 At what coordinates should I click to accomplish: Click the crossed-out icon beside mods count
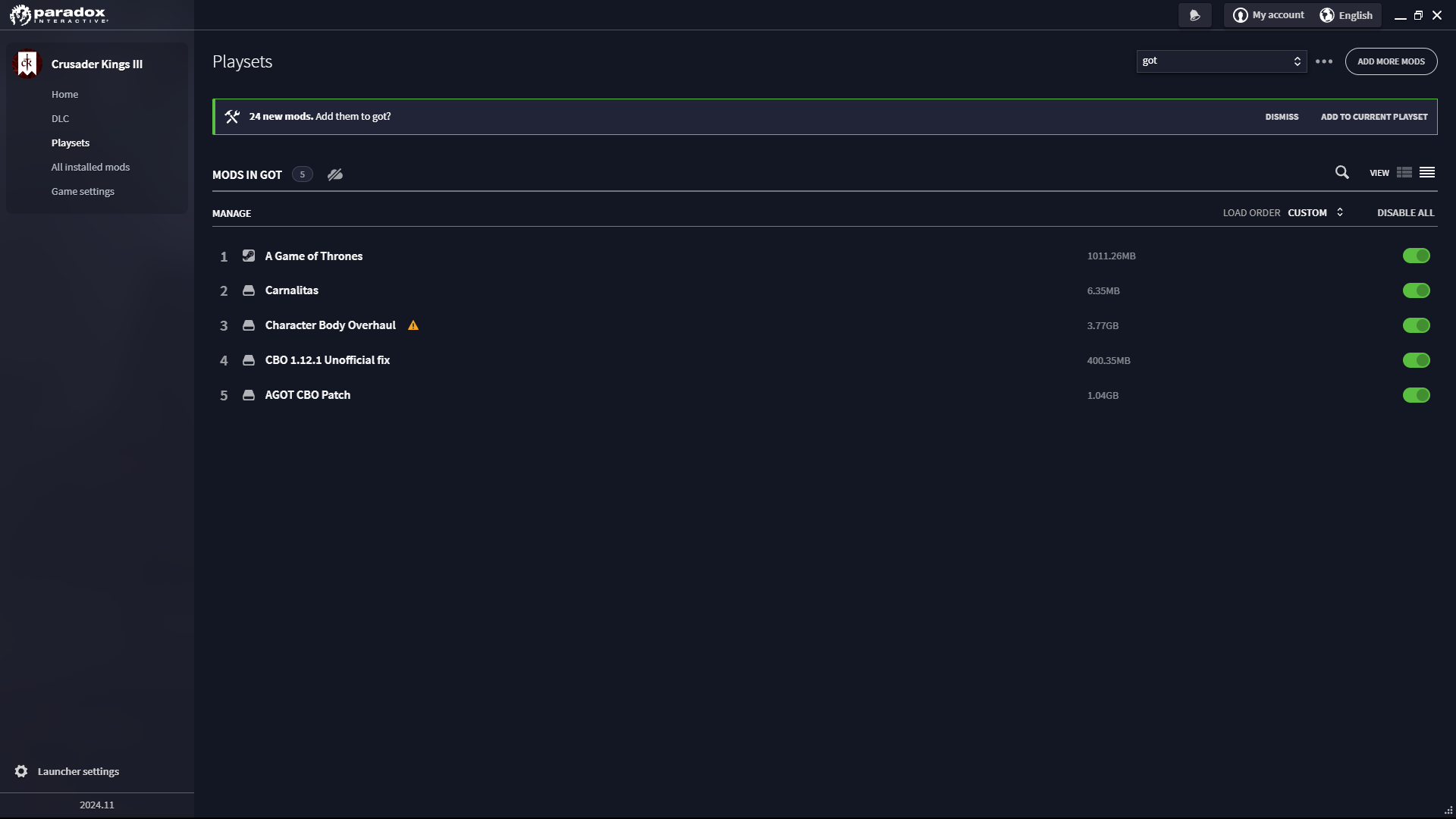[335, 174]
